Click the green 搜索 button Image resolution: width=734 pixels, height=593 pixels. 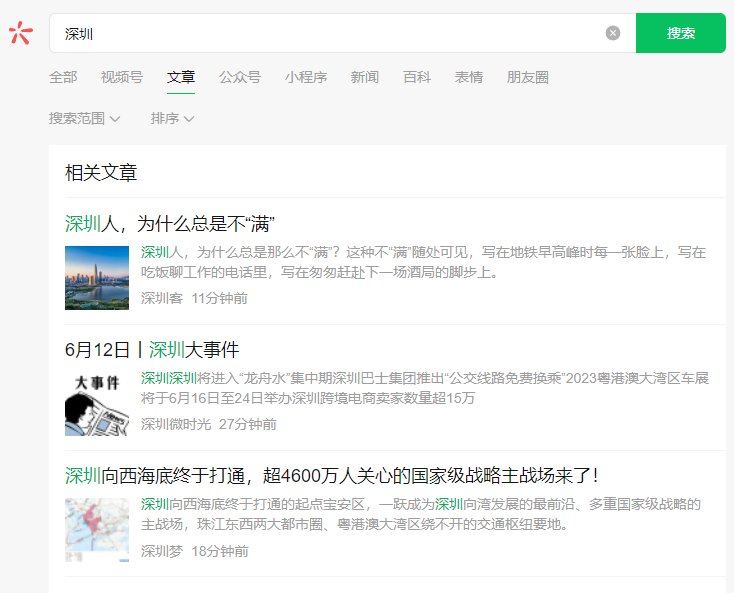coord(681,33)
